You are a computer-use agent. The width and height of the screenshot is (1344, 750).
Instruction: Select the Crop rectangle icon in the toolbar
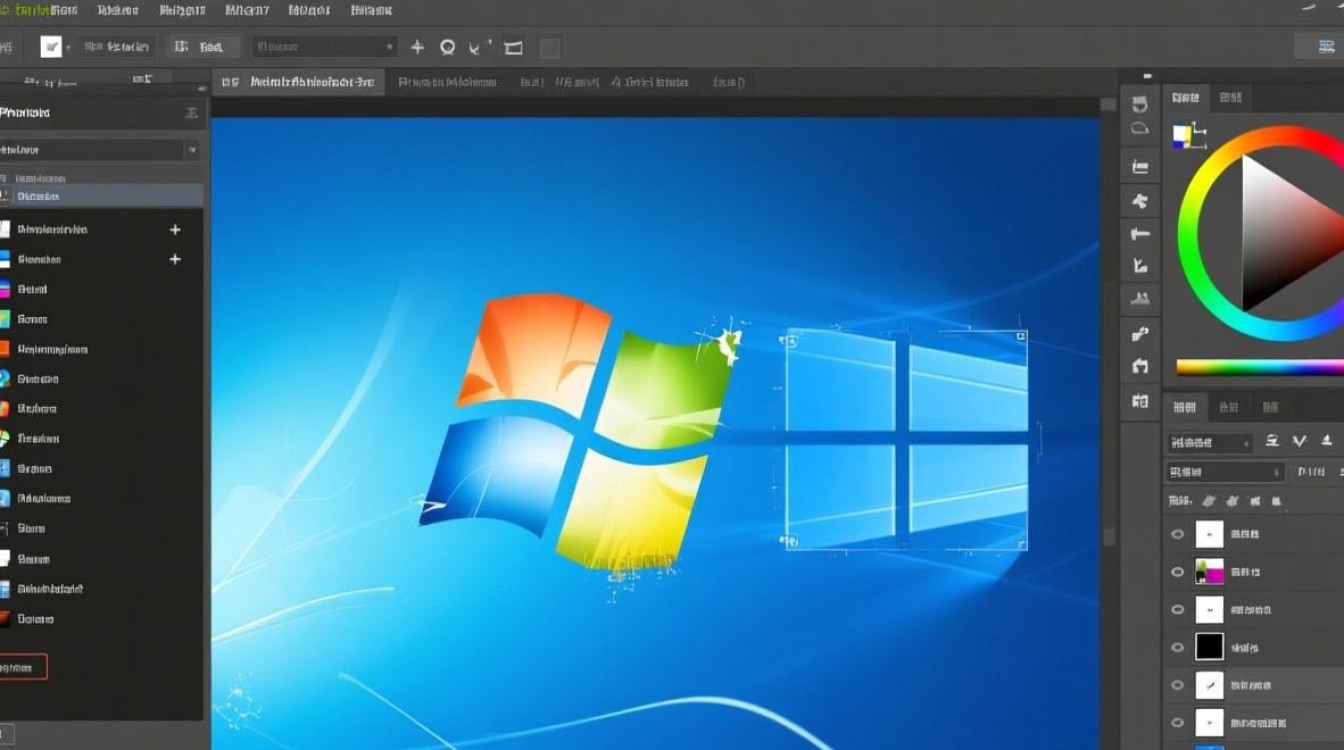(512, 46)
